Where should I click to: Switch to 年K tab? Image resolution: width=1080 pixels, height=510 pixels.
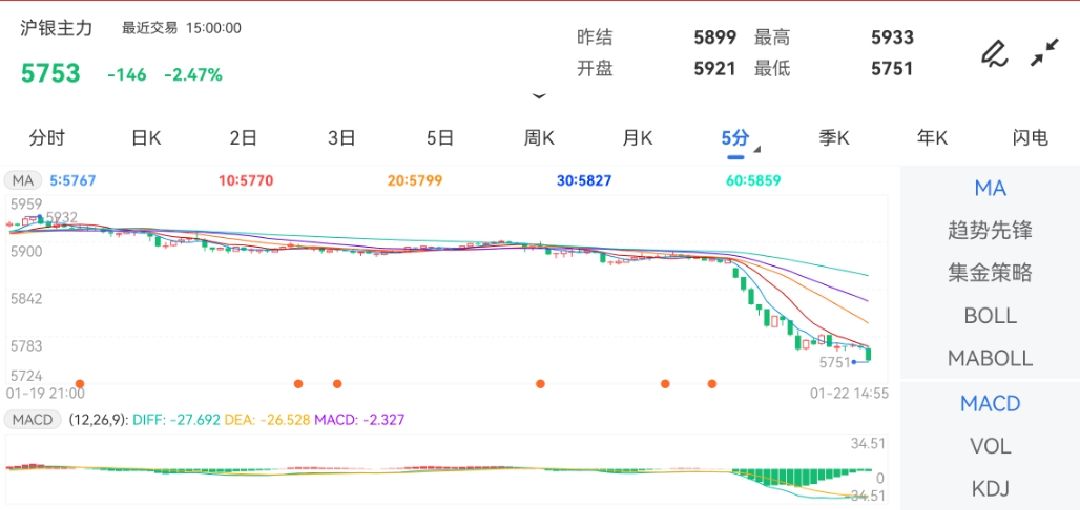[933, 138]
